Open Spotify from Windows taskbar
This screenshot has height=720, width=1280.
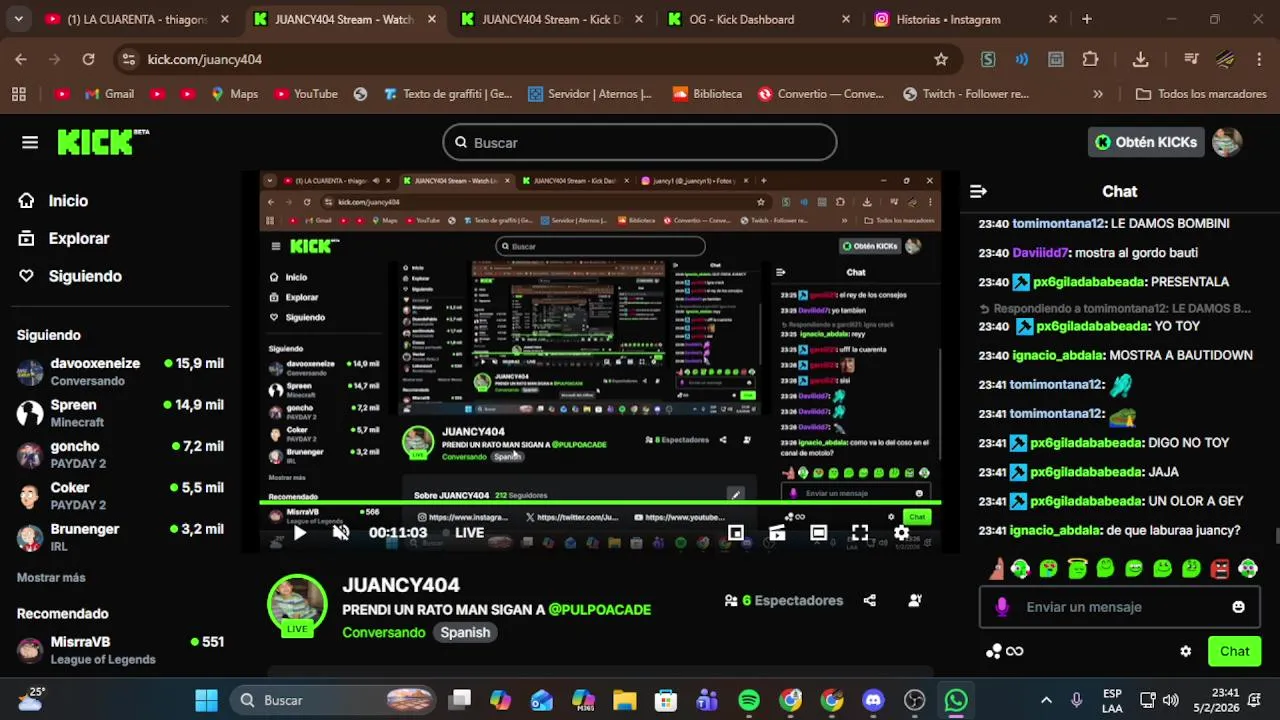pyautogui.click(x=749, y=700)
